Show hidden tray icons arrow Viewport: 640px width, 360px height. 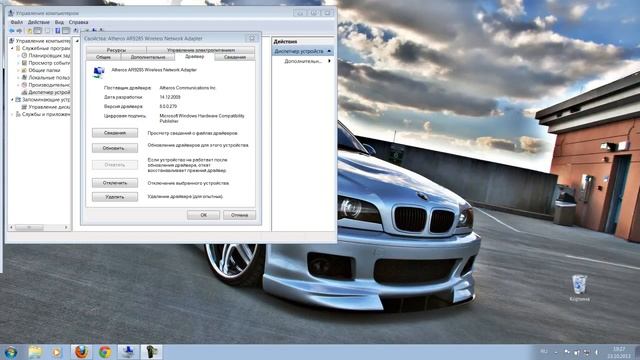[556, 352]
